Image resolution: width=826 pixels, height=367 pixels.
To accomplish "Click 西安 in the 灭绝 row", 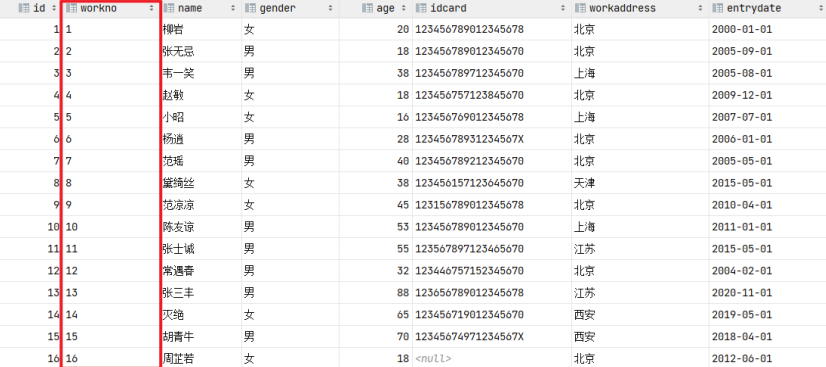I will click(x=584, y=315).
